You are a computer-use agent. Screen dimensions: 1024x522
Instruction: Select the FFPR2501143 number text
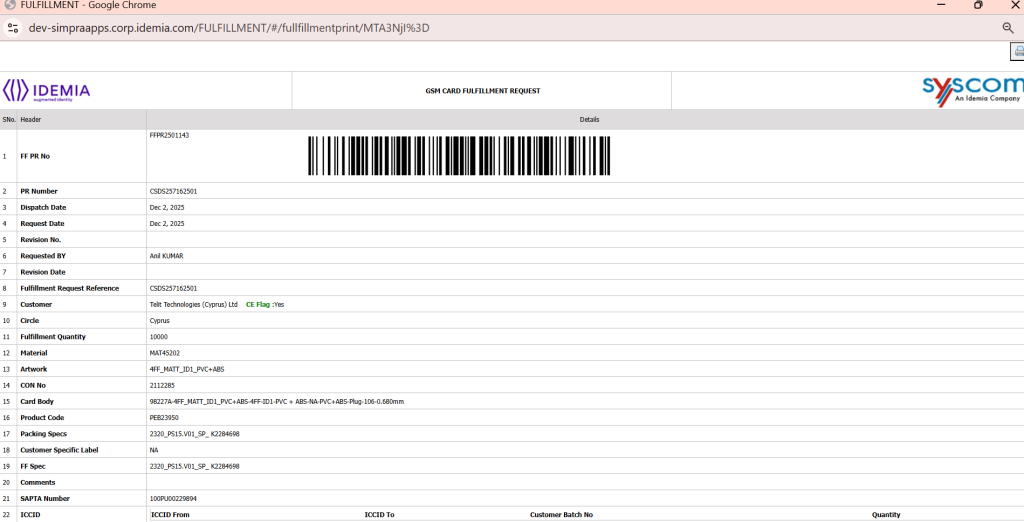(169, 135)
